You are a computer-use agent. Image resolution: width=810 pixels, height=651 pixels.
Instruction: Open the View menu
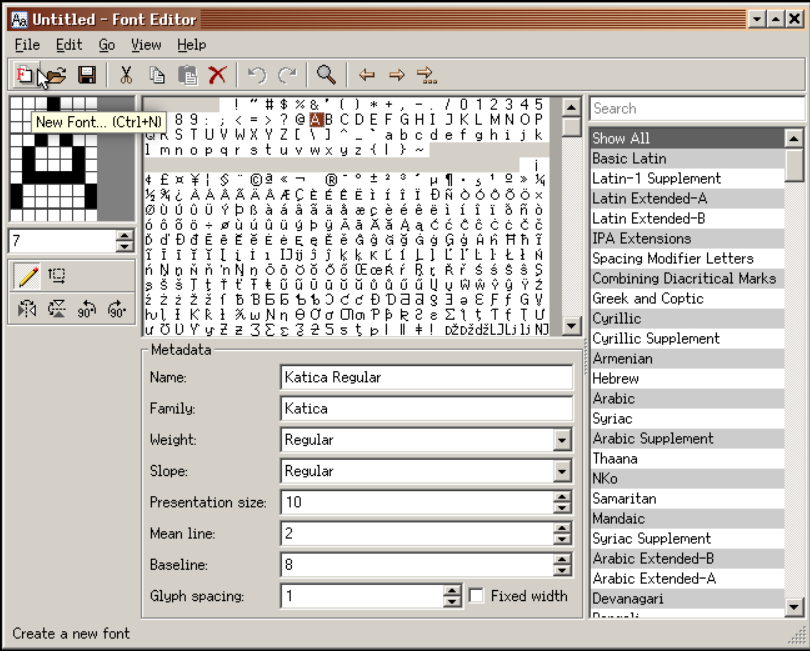tap(146, 45)
